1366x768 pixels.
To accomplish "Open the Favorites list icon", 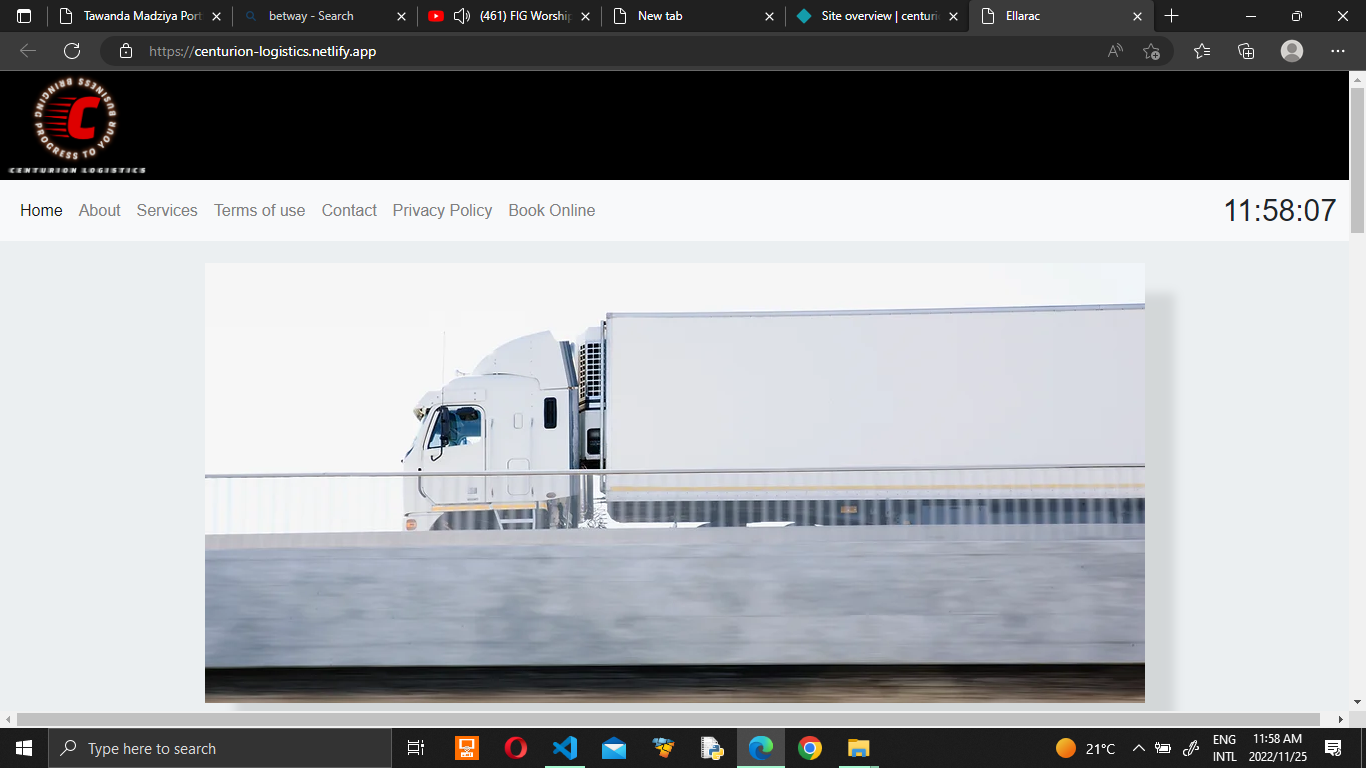I will (1201, 51).
